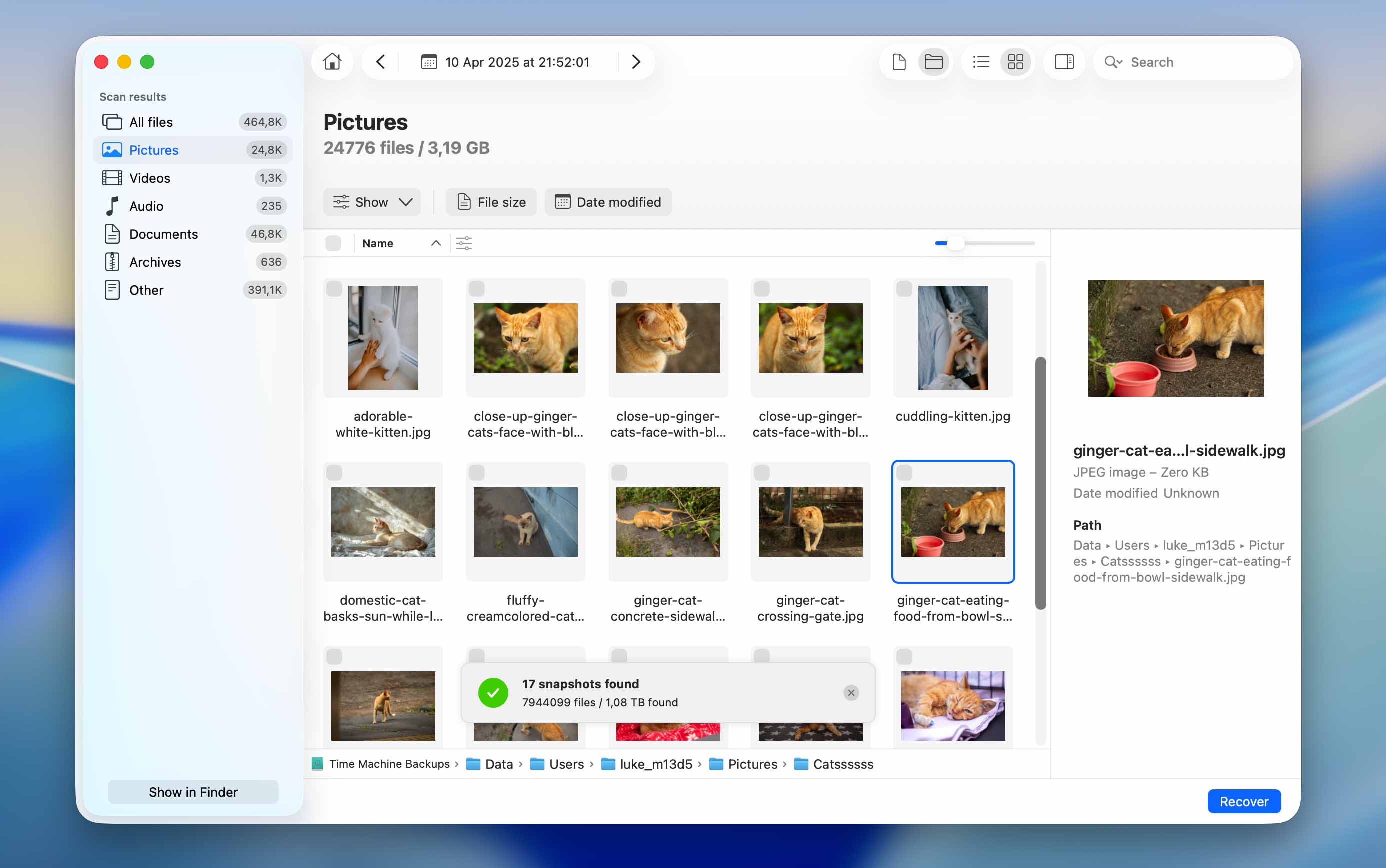This screenshot has height=868, width=1386.
Task: Check fluffy-creamcolored-cat checkbox
Action: click(476, 472)
